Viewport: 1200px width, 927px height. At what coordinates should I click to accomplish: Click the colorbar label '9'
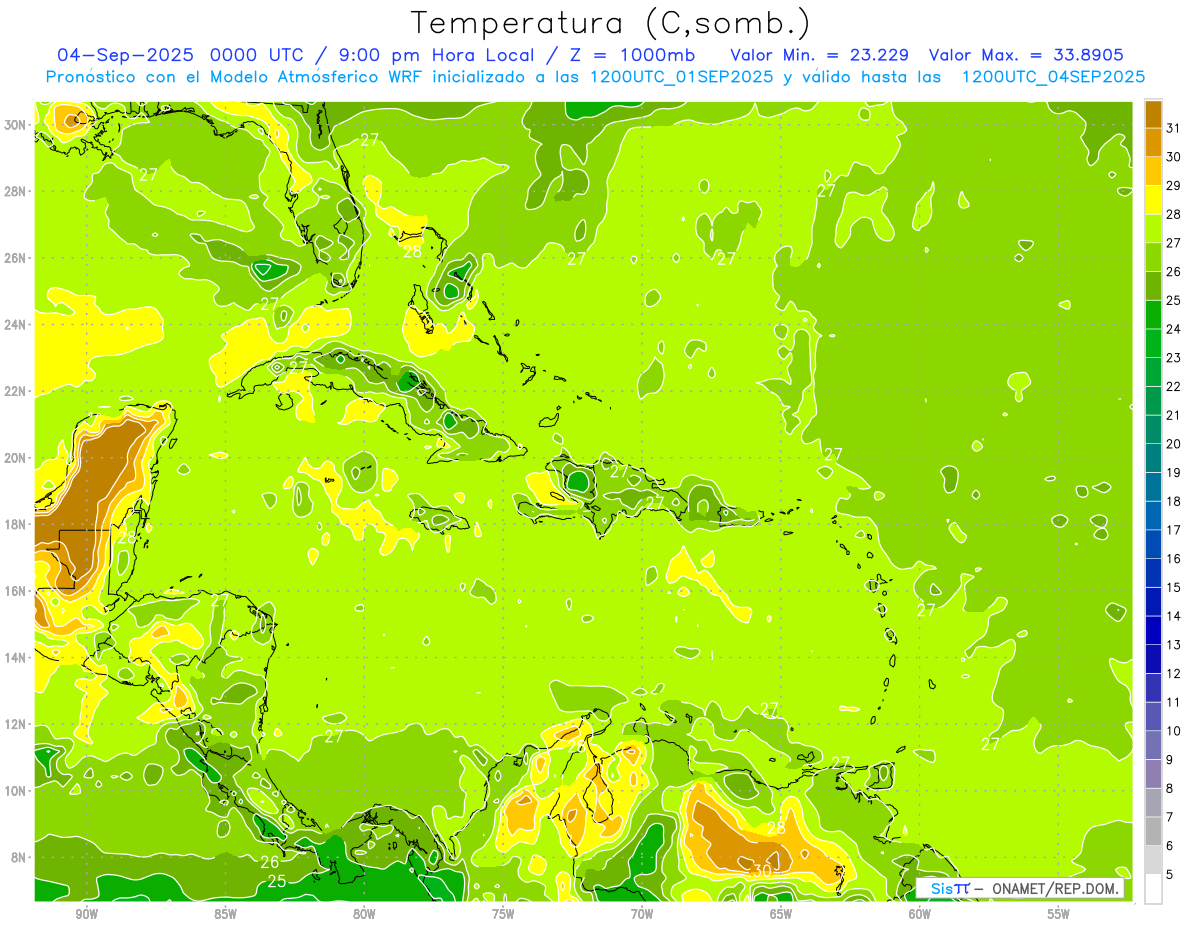(x=1170, y=760)
